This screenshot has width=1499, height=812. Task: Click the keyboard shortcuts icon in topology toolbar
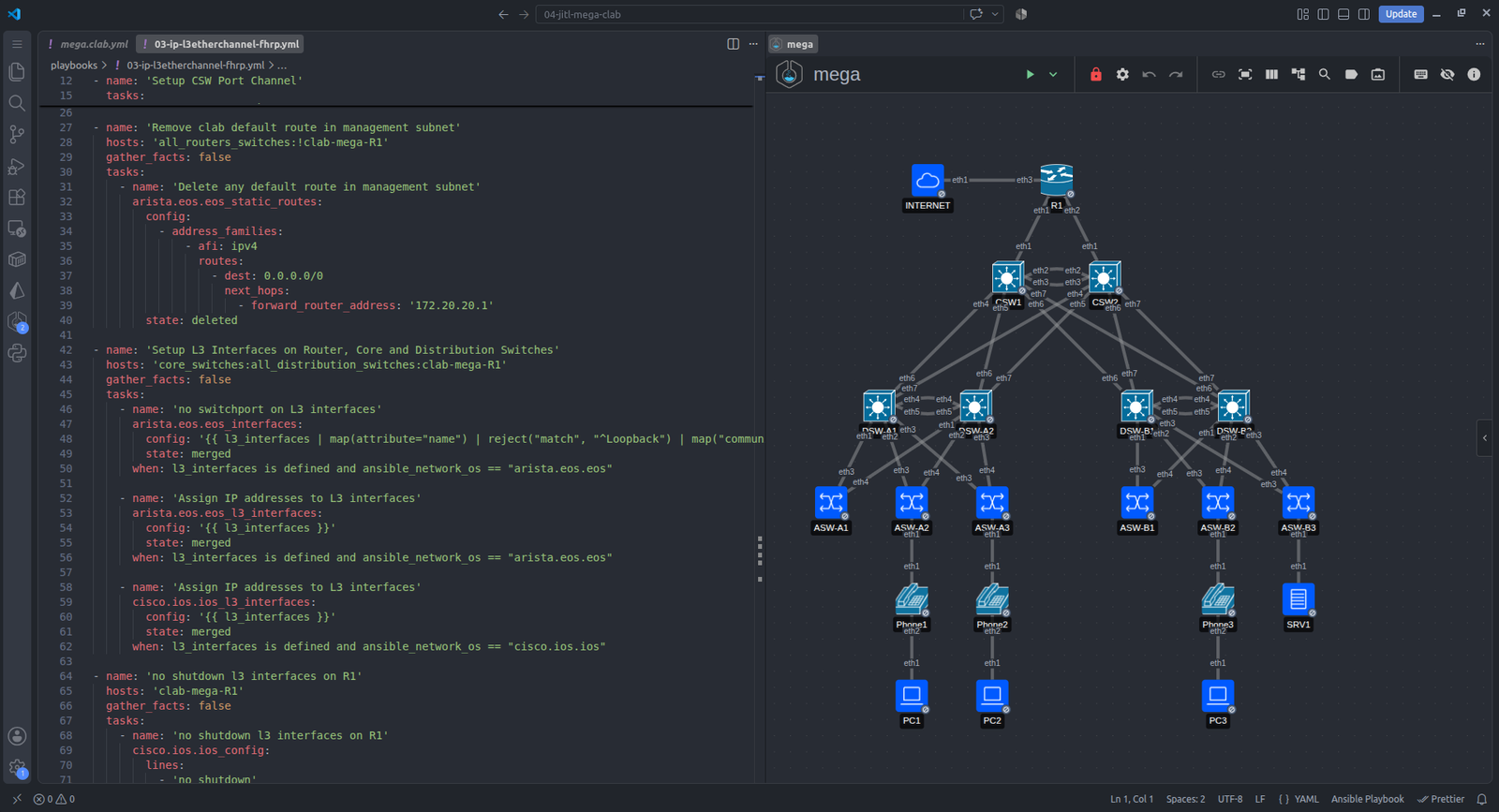click(1420, 75)
